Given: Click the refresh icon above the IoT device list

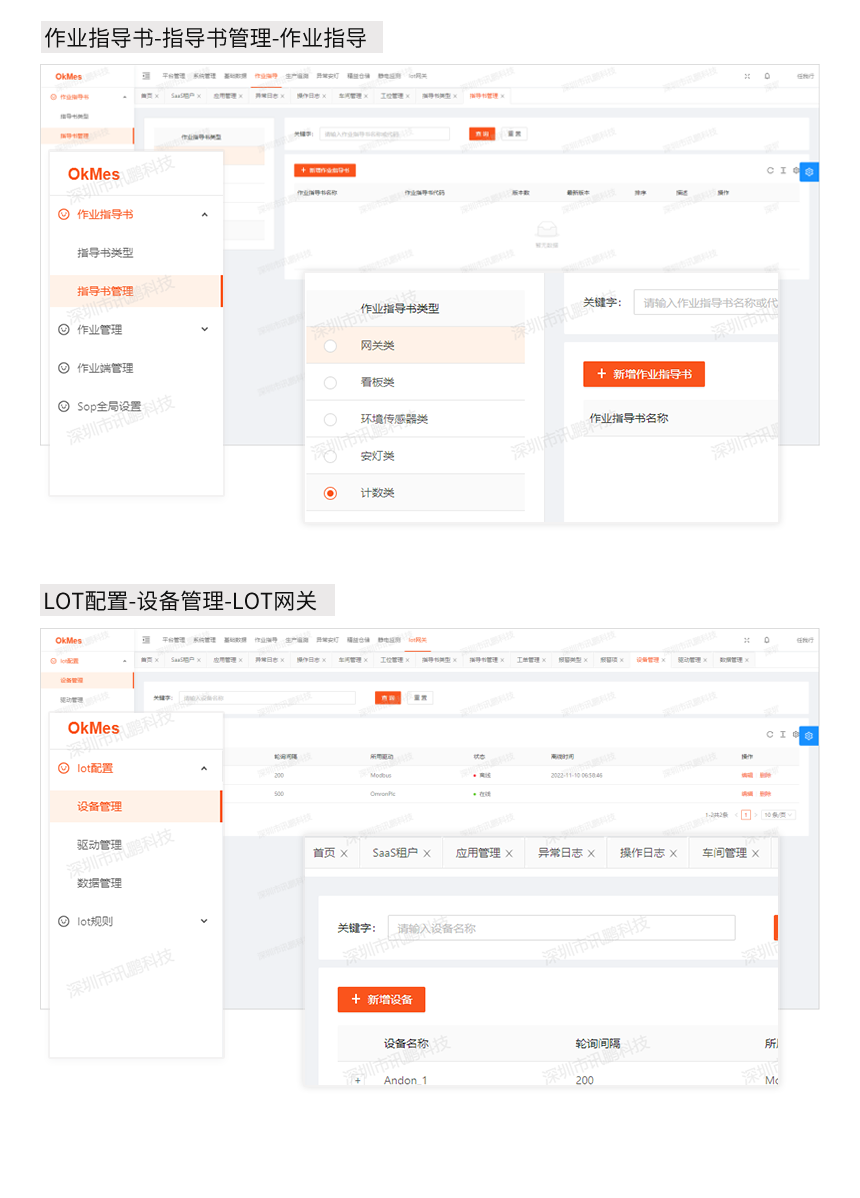Looking at the screenshot, I should pos(770,735).
